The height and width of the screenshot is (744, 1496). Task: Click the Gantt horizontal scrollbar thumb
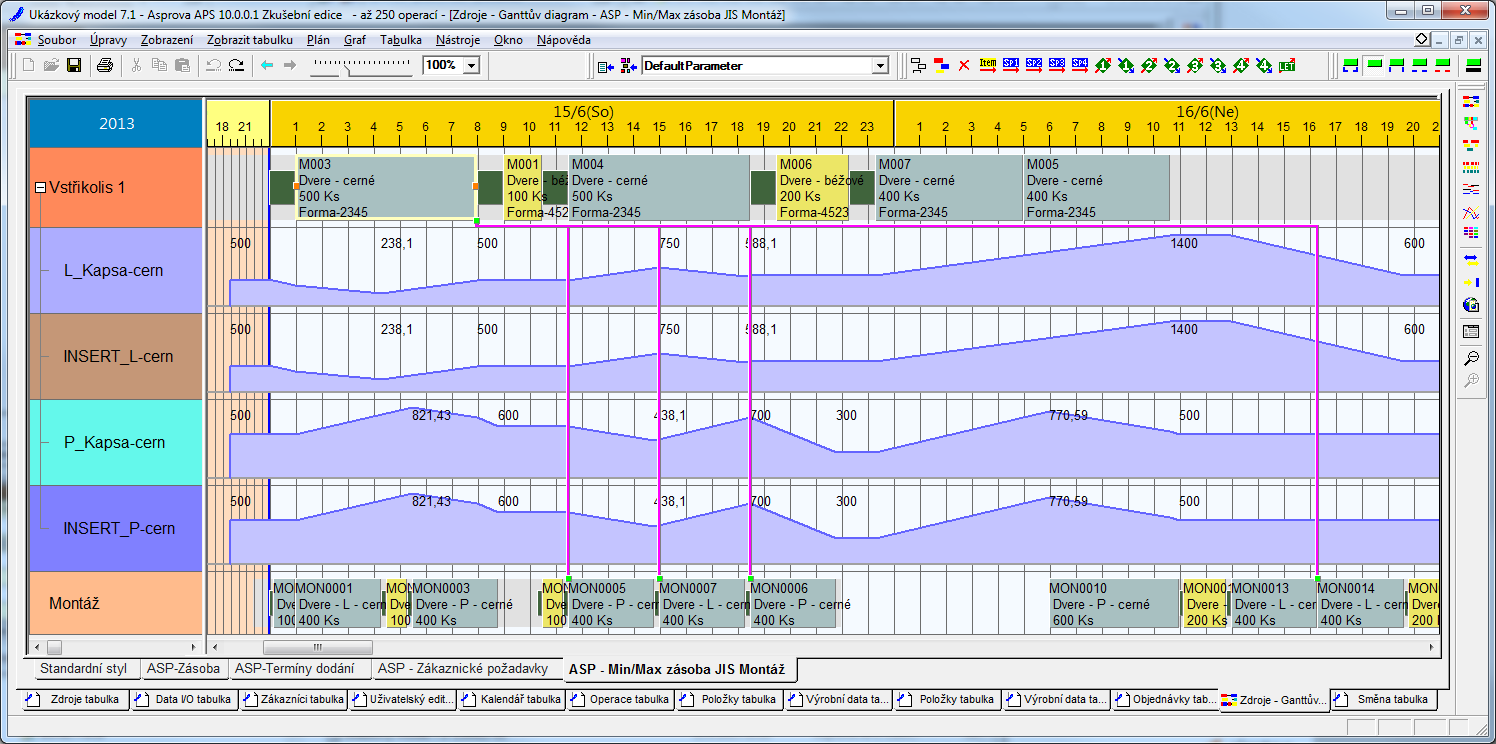pos(317,647)
